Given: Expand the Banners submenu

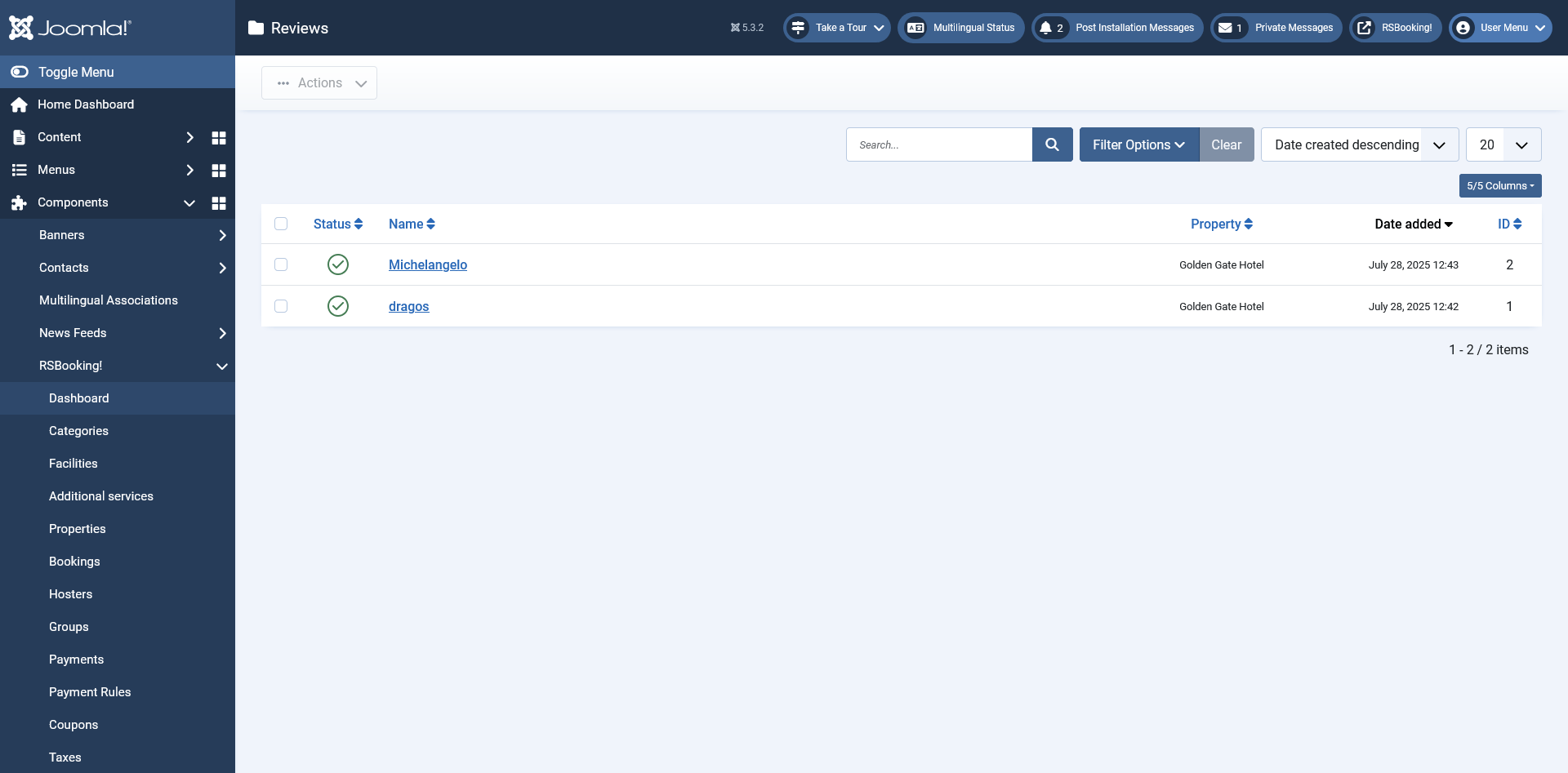Looking at the screenshot, I should [222, 235].
